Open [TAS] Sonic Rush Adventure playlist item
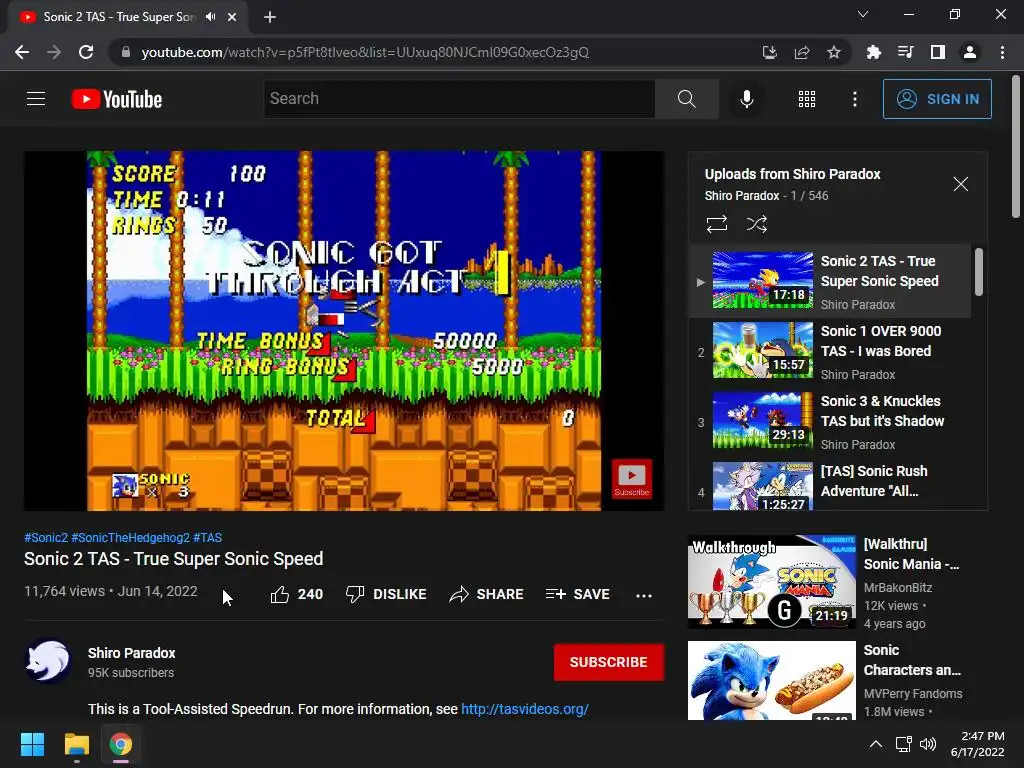Viewport: 1024px width, 768px height. [874, 481]
